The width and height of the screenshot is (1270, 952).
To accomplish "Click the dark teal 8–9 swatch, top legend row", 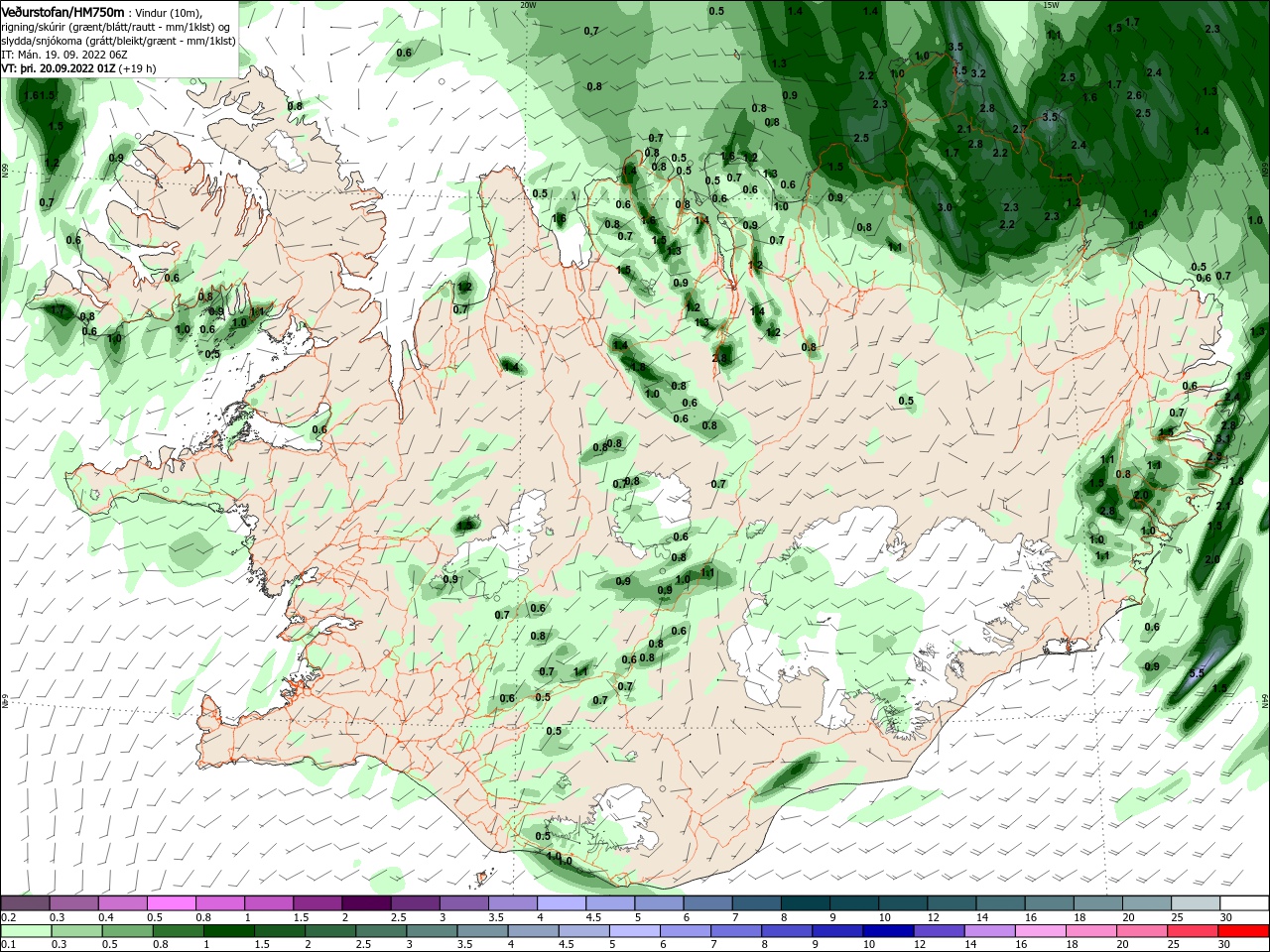I will [805, 903].
